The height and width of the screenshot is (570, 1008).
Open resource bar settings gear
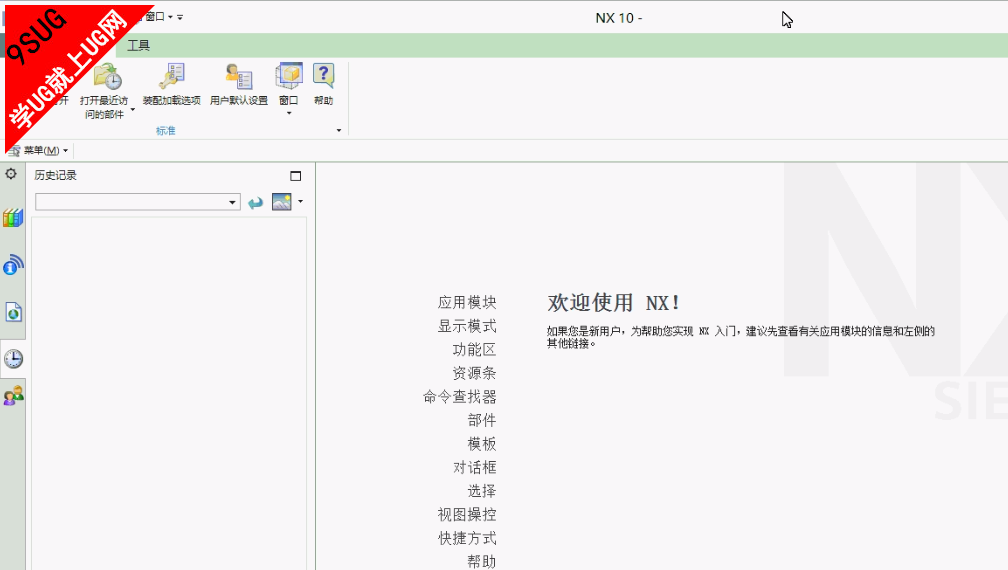click(x=11, y=174)
